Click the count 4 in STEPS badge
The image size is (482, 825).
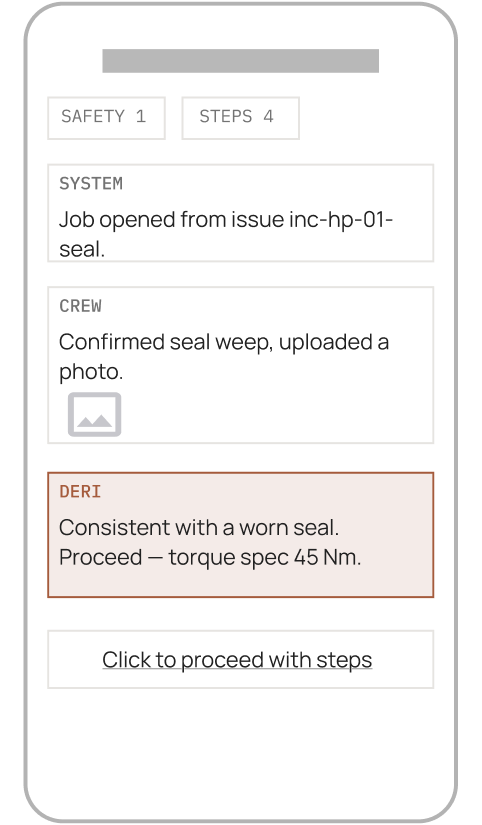(268, 116)
